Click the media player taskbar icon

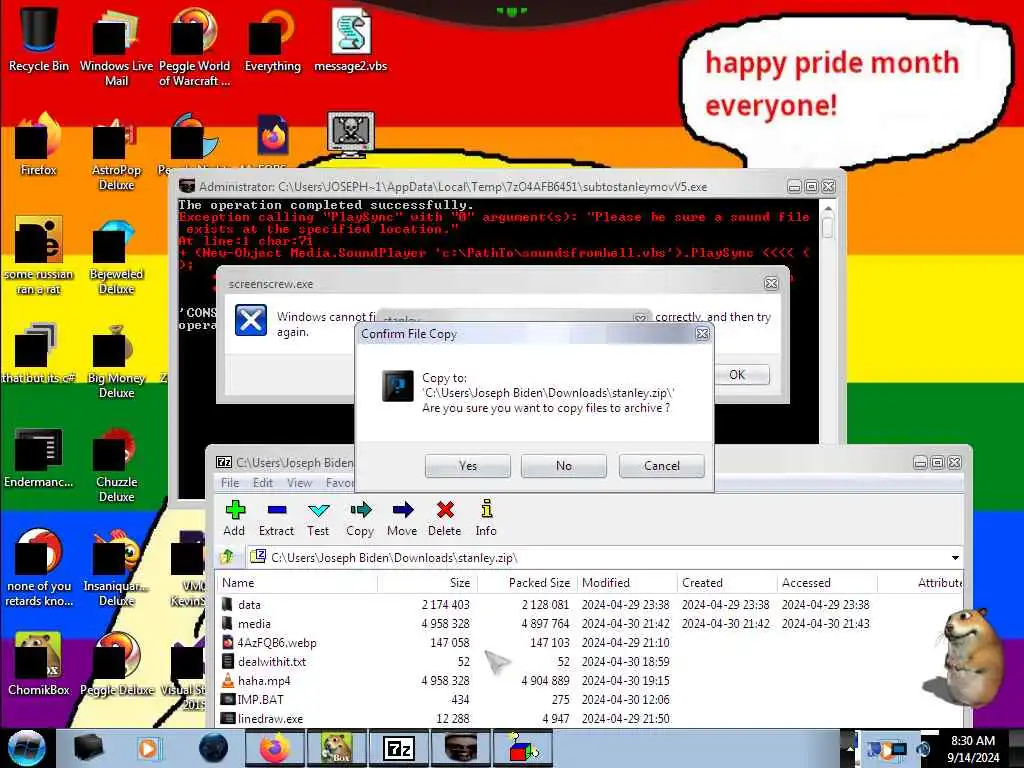(148, 748)
